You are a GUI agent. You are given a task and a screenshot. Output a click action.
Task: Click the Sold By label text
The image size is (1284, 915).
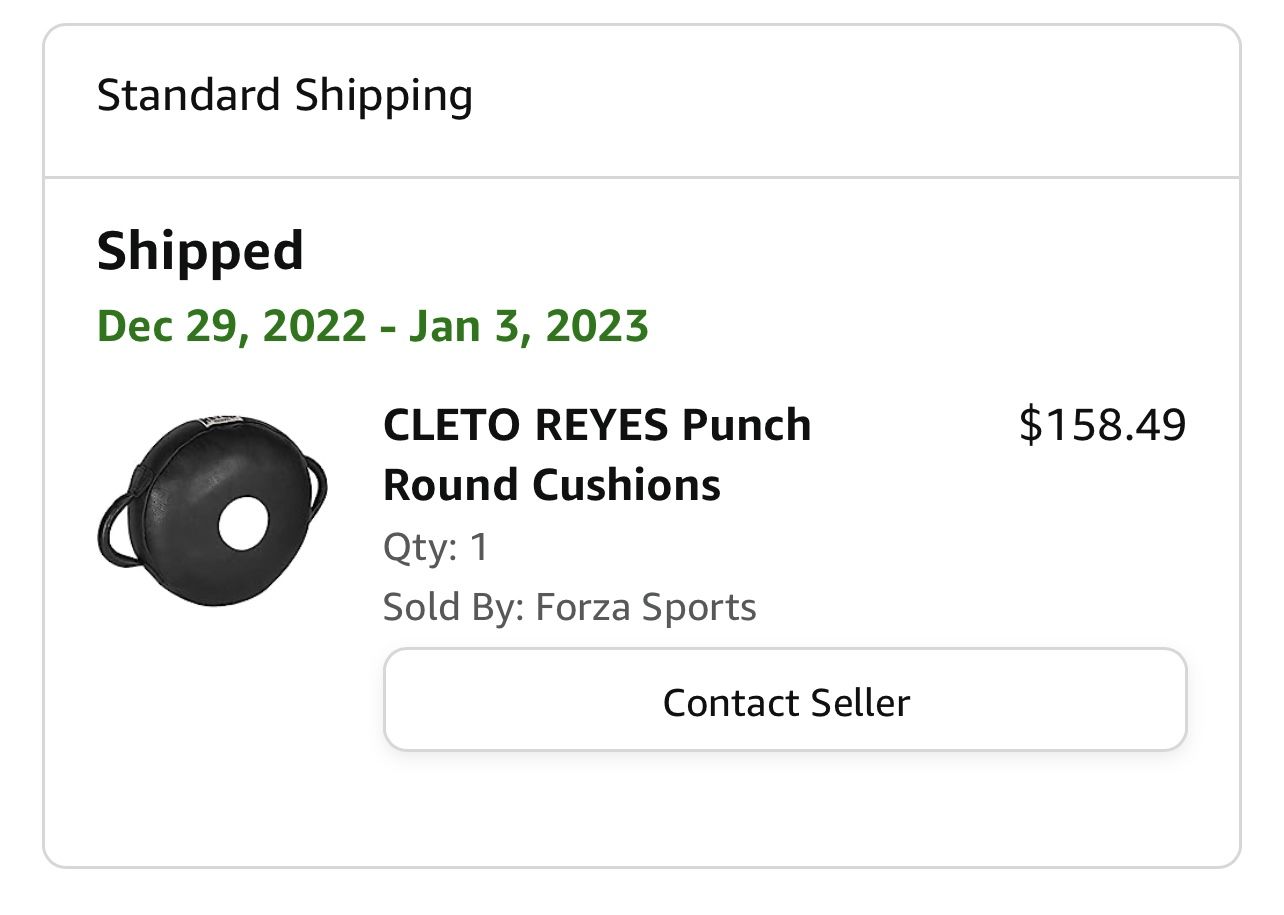click(454, 607)
